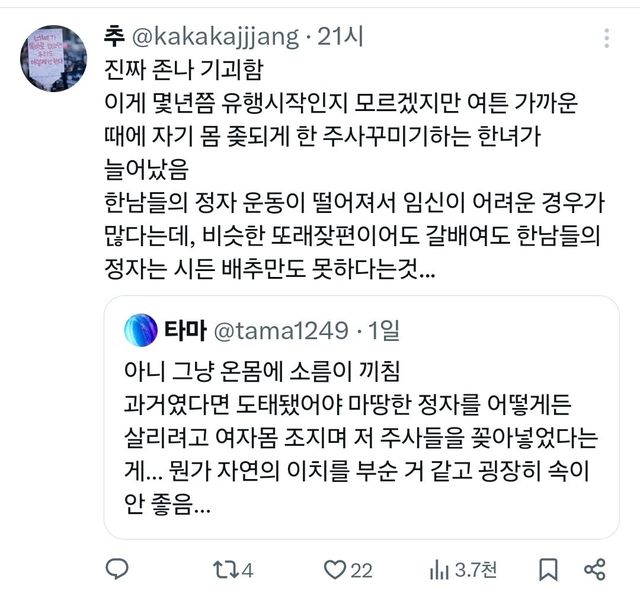Viewport: 640px width, 596px height.
Task: Click the like count 22
Action: click(x=361, y=570)
